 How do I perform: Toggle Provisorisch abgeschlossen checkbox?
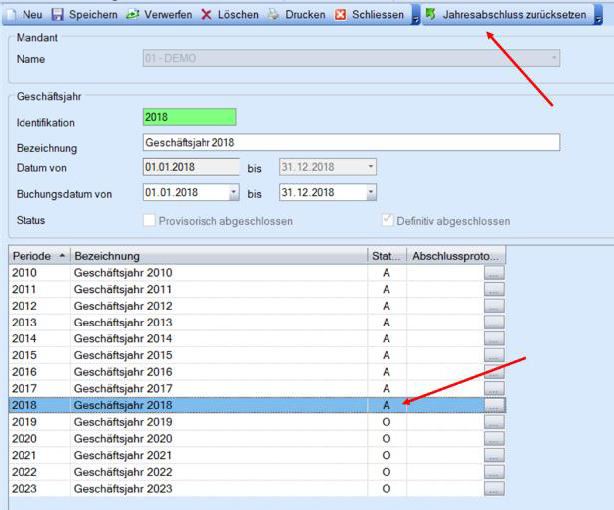151,221
